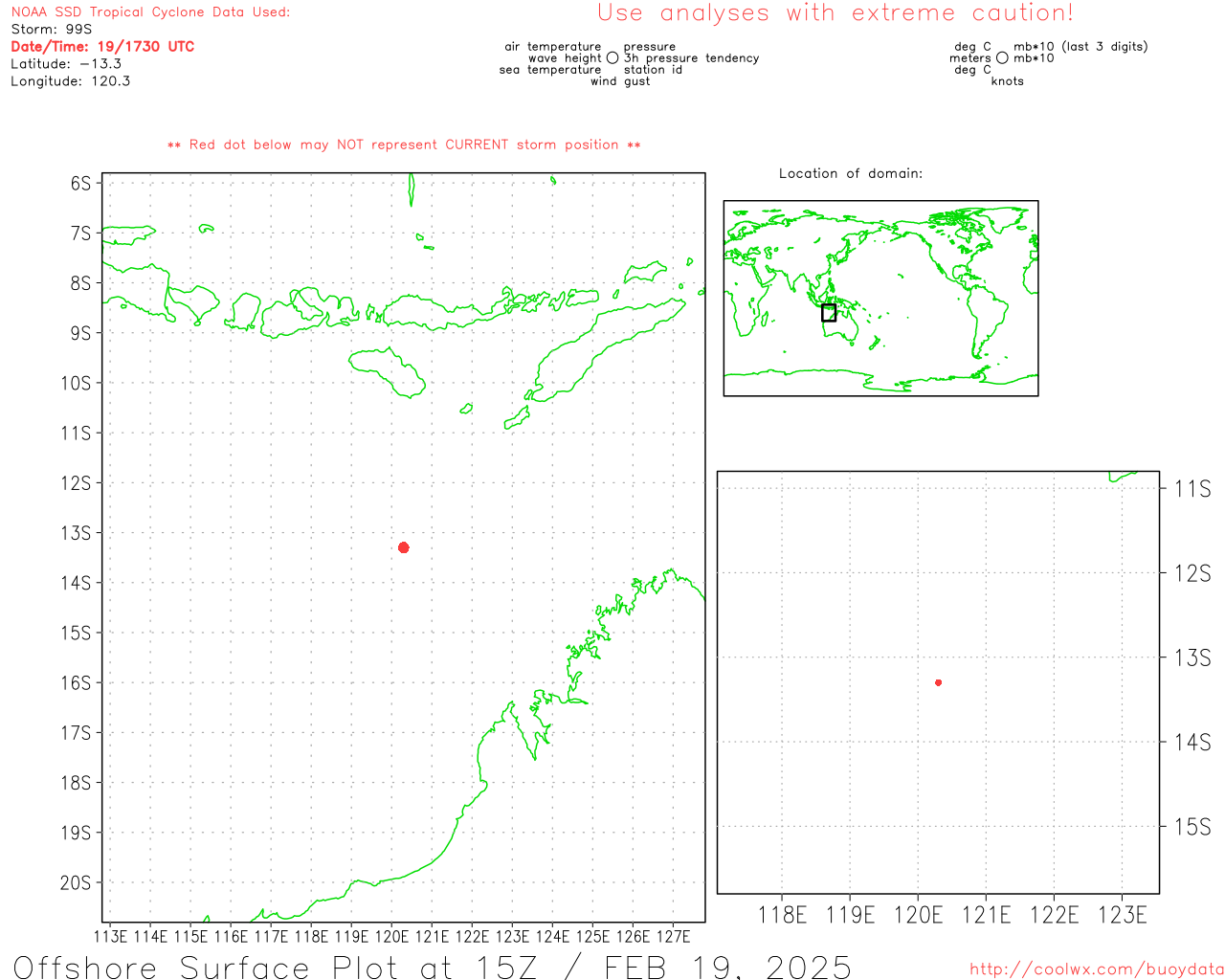This screenshot has height=980, width=1225.
Task: Click 'Latitude: -13.3' text
Action: pos(66,63)
